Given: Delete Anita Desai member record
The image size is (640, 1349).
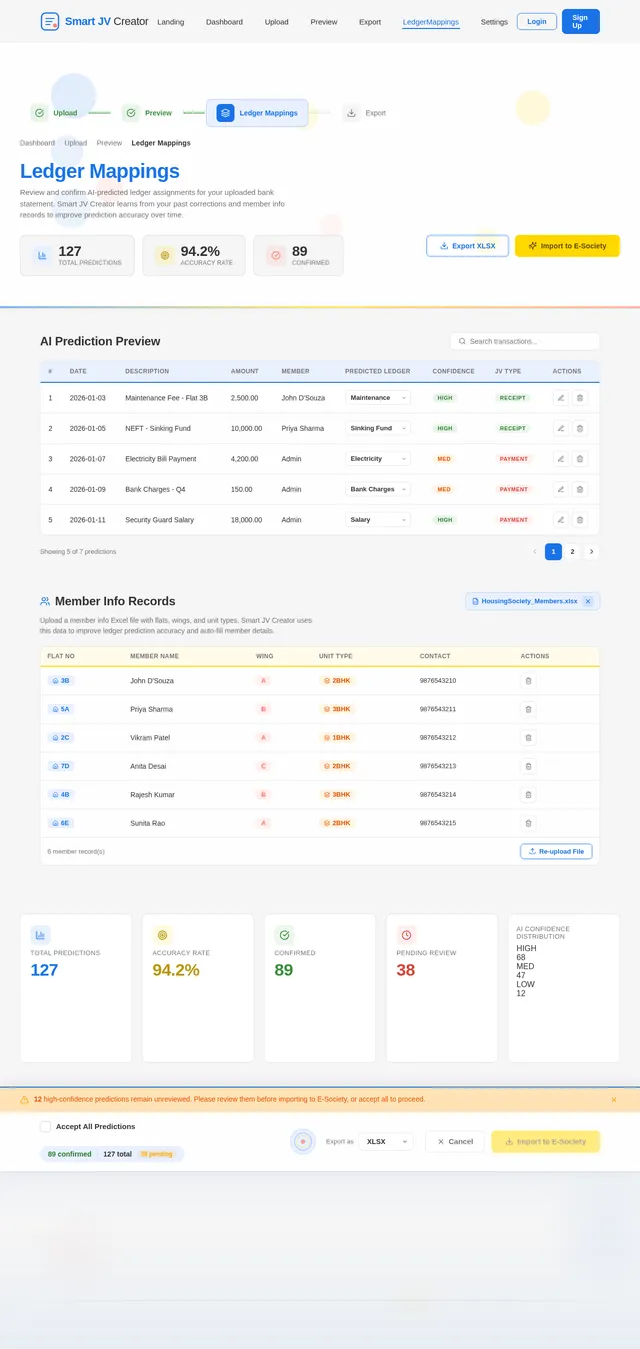Looking at the screenshot, I should point(529,766).
